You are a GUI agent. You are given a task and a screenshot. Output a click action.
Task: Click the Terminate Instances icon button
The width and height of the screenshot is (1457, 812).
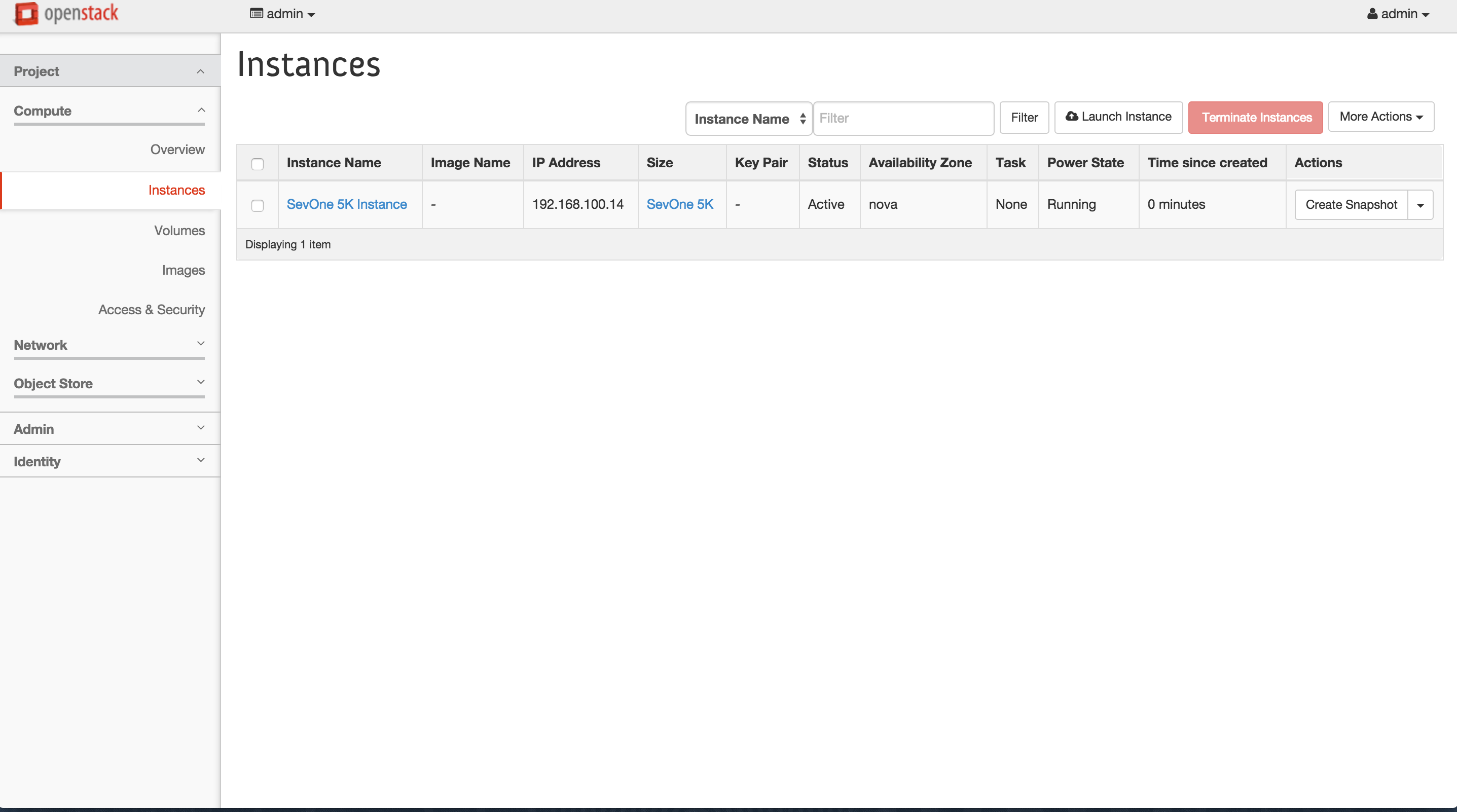[x=1256, y=117]
